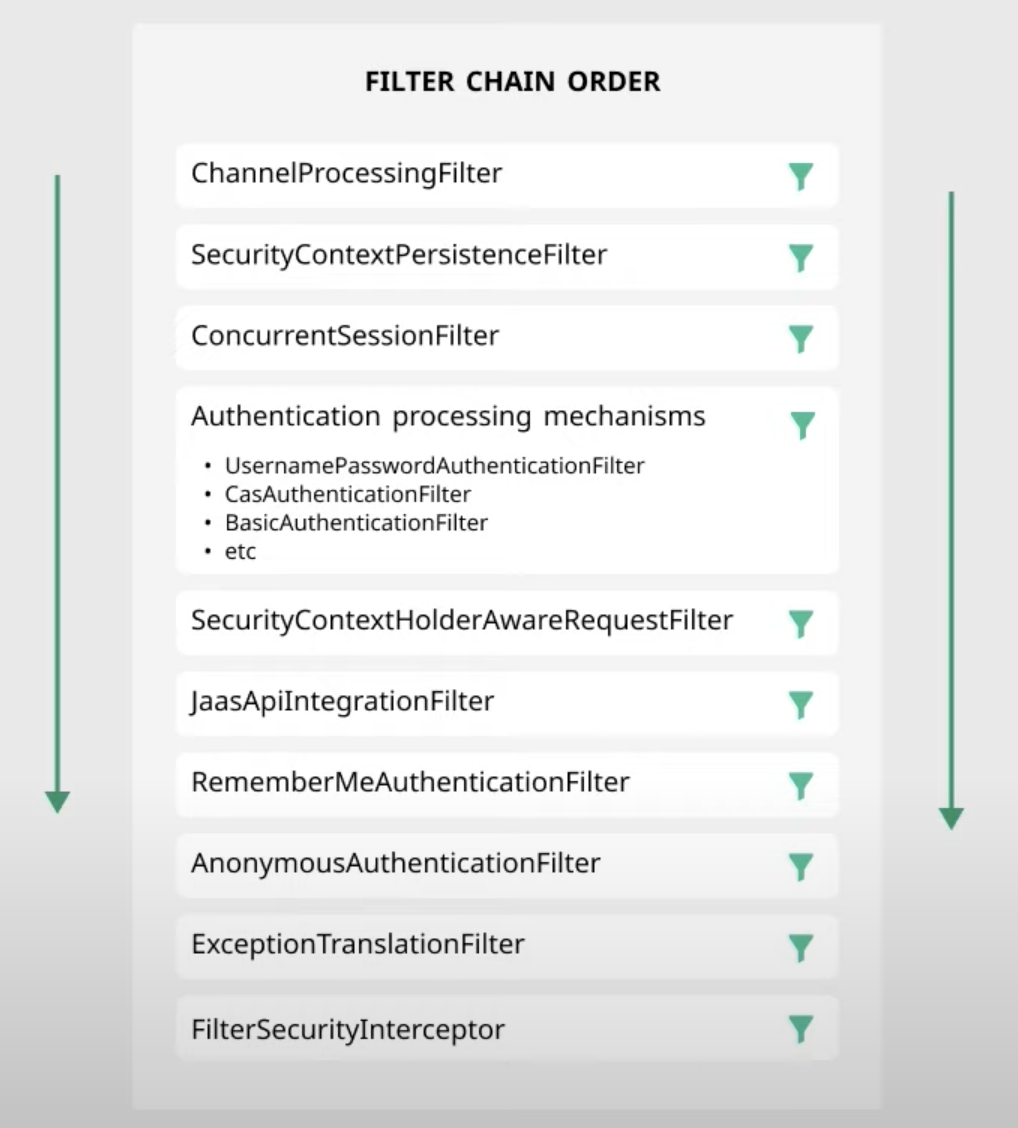
Task: Click the funnel icon by Authentication processing mechanisms
Action: [x=802, y=424]
